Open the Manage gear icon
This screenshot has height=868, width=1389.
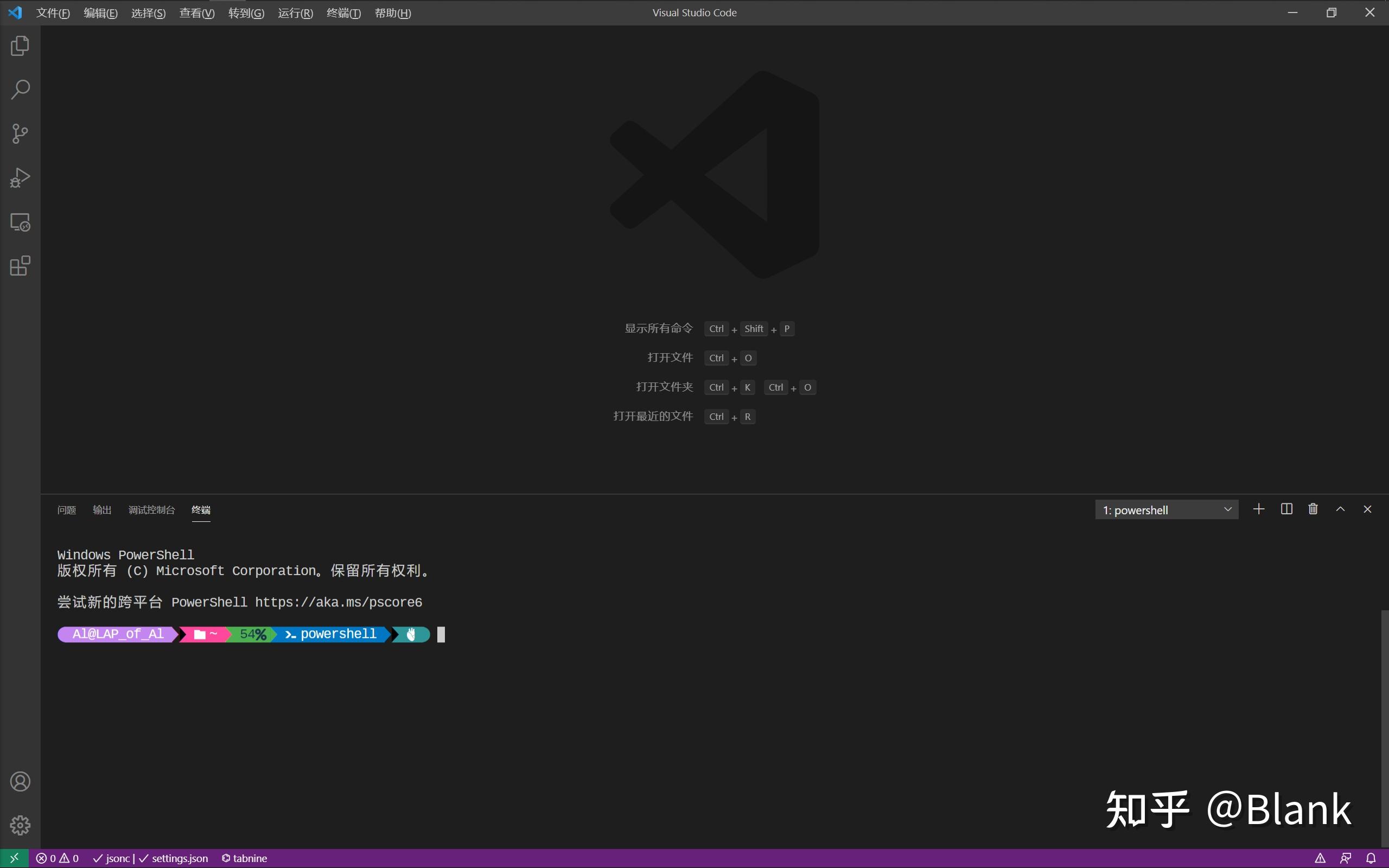(x=20, y=825)
